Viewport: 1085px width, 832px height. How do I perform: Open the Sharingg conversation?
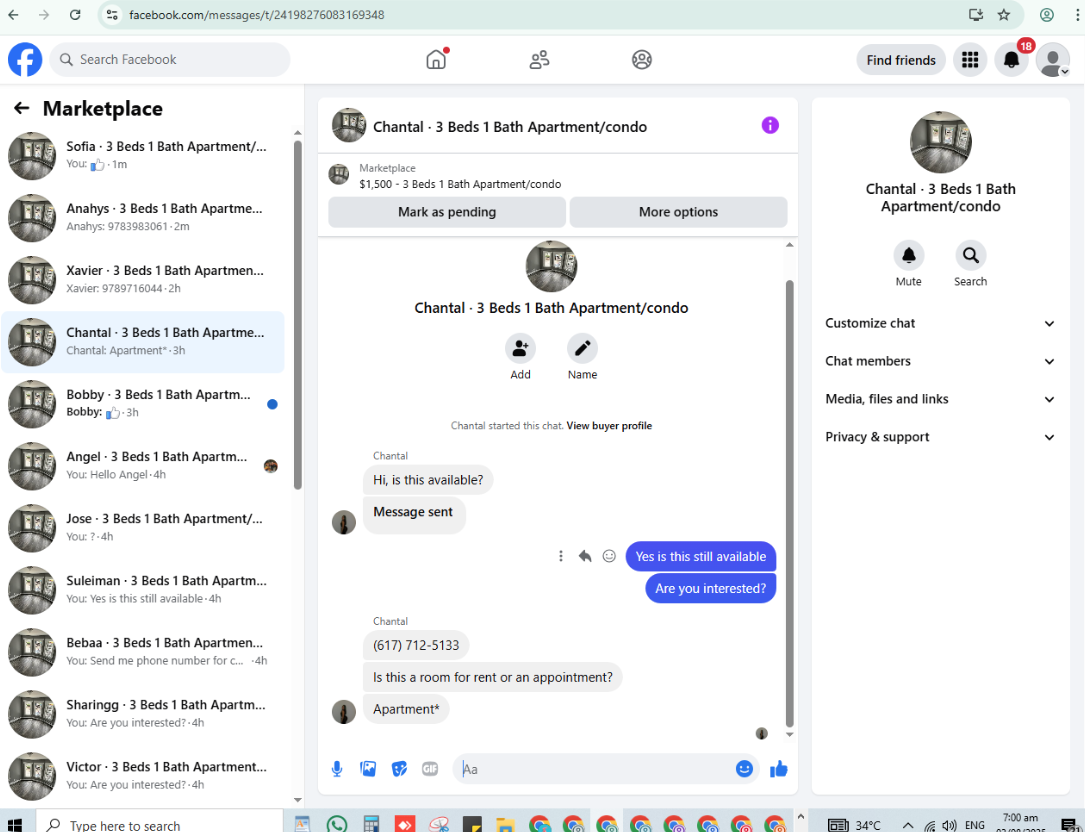click(143, 714)
